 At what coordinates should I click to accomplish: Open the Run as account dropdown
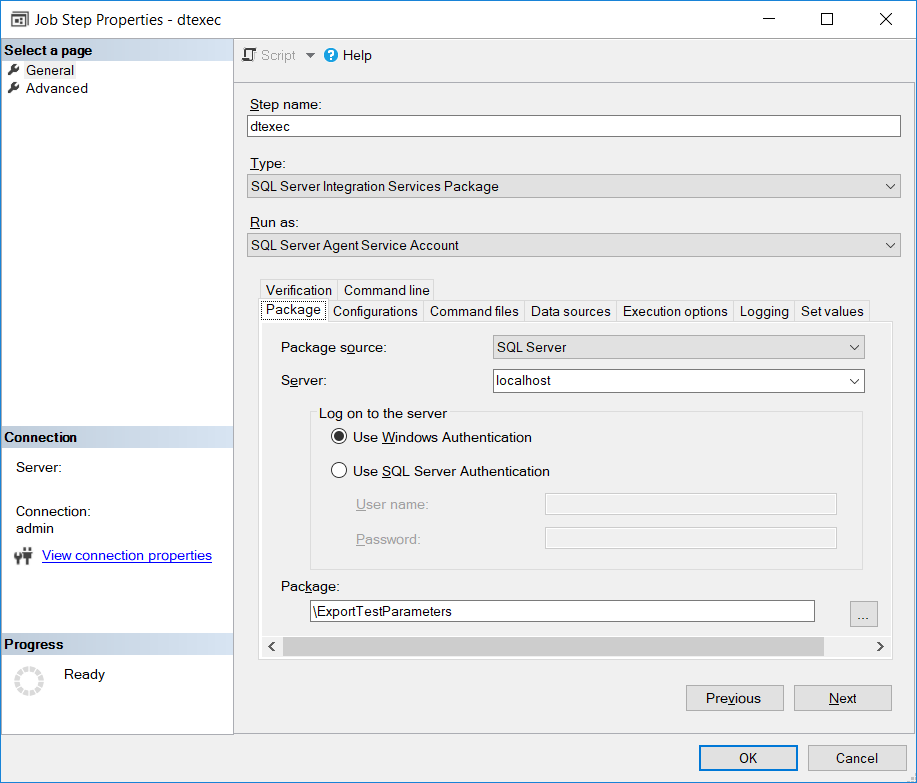coord(888,245)
